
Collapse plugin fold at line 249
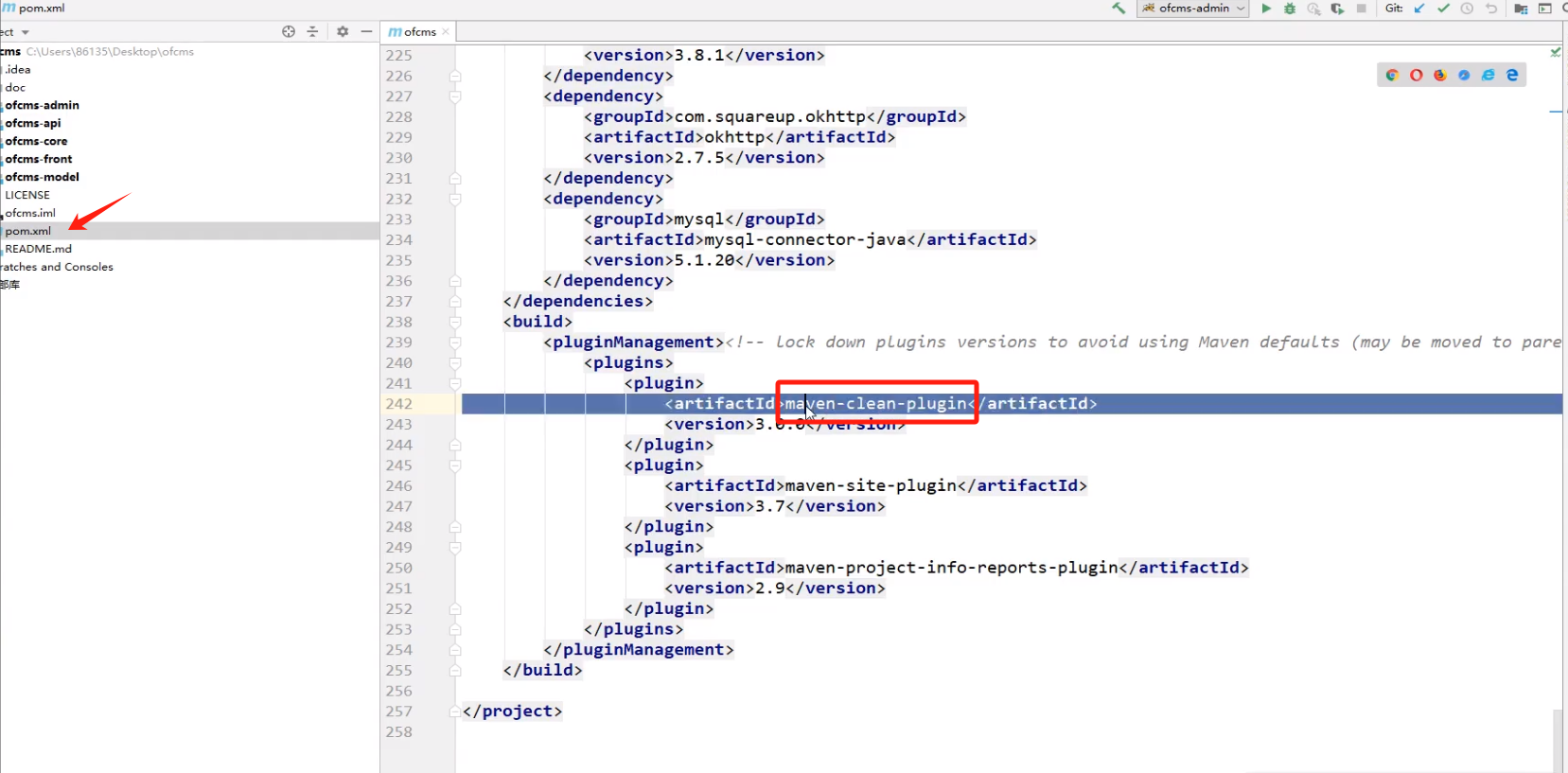(455, 548)
